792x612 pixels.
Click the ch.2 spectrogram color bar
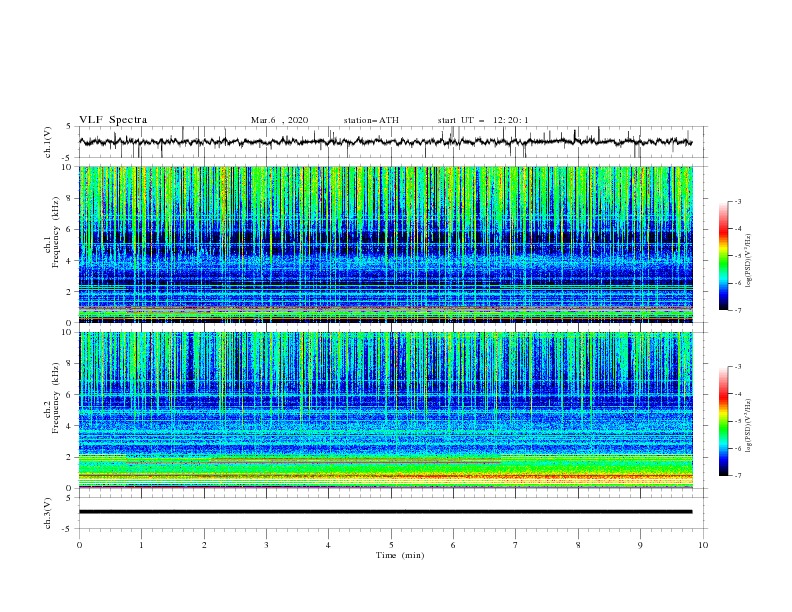tap(723, 421)
